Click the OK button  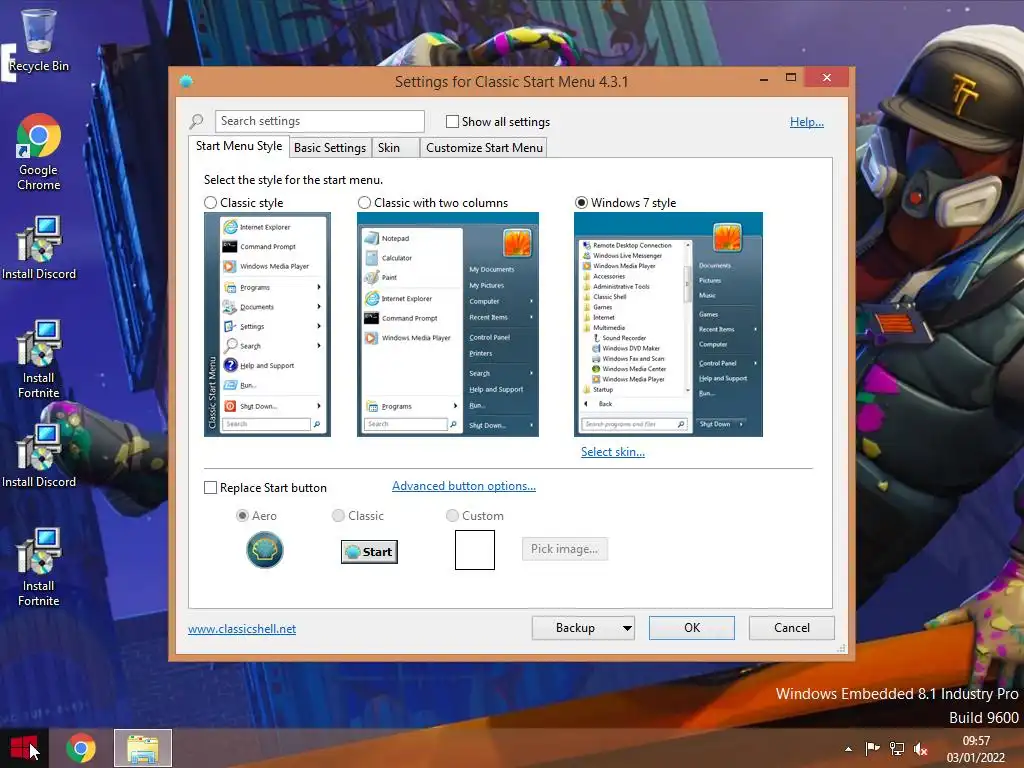[692, 628]
